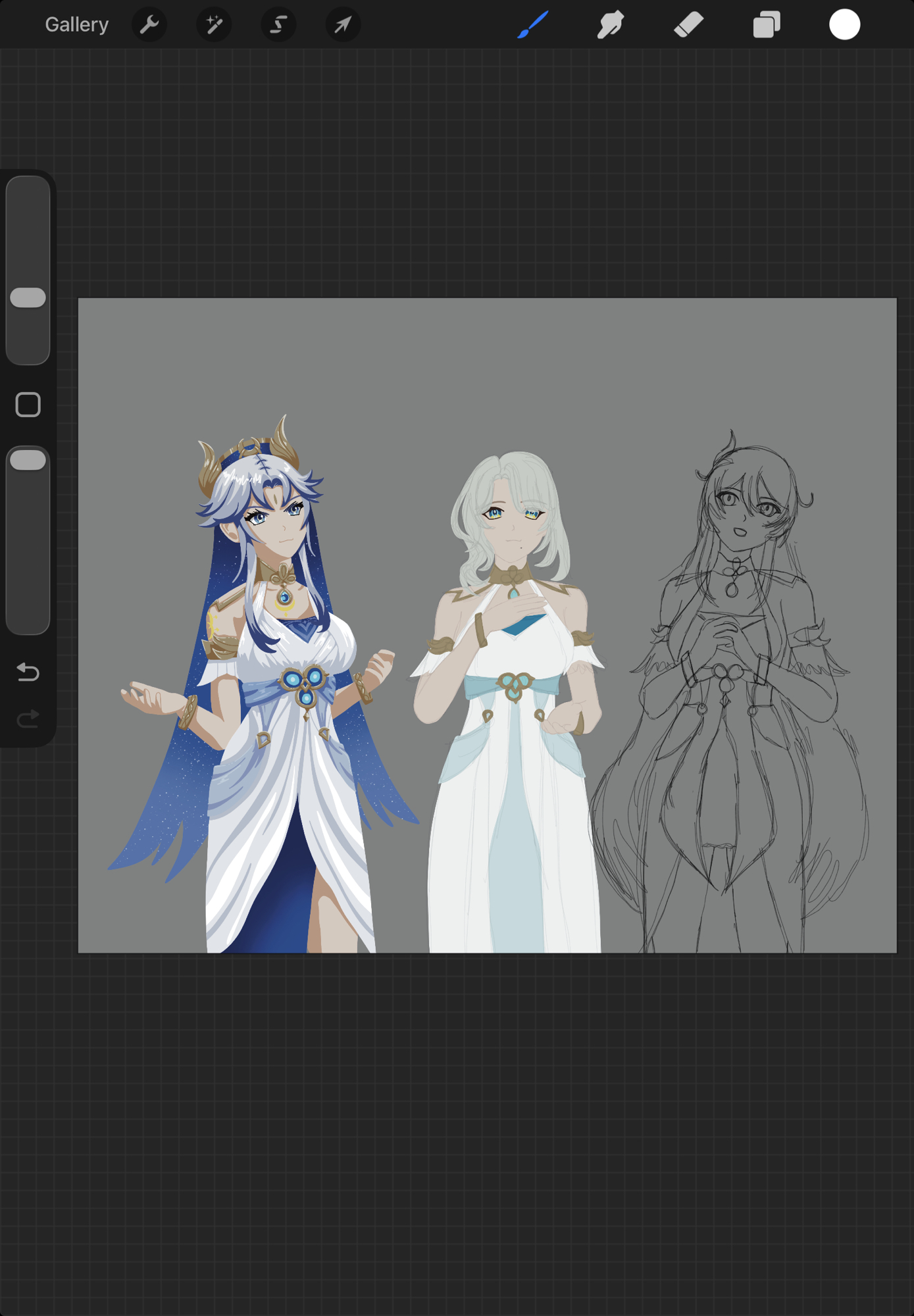This screenshot has height=1316, width=914.
Task: Click the brush size slider handle
Action: point(28,297)
